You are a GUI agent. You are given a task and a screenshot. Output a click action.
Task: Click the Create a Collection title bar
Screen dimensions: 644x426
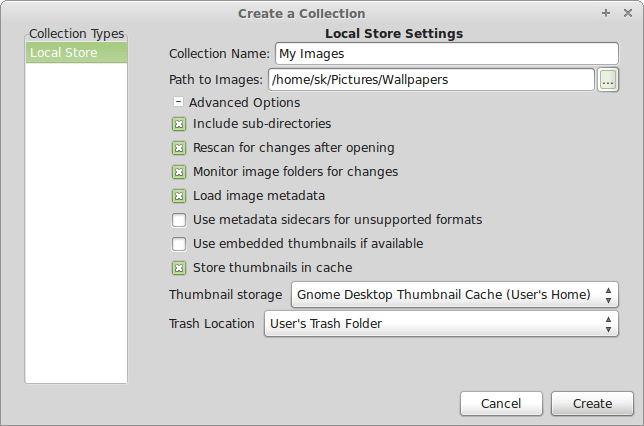pyautogui.click(x=302, y=13)
